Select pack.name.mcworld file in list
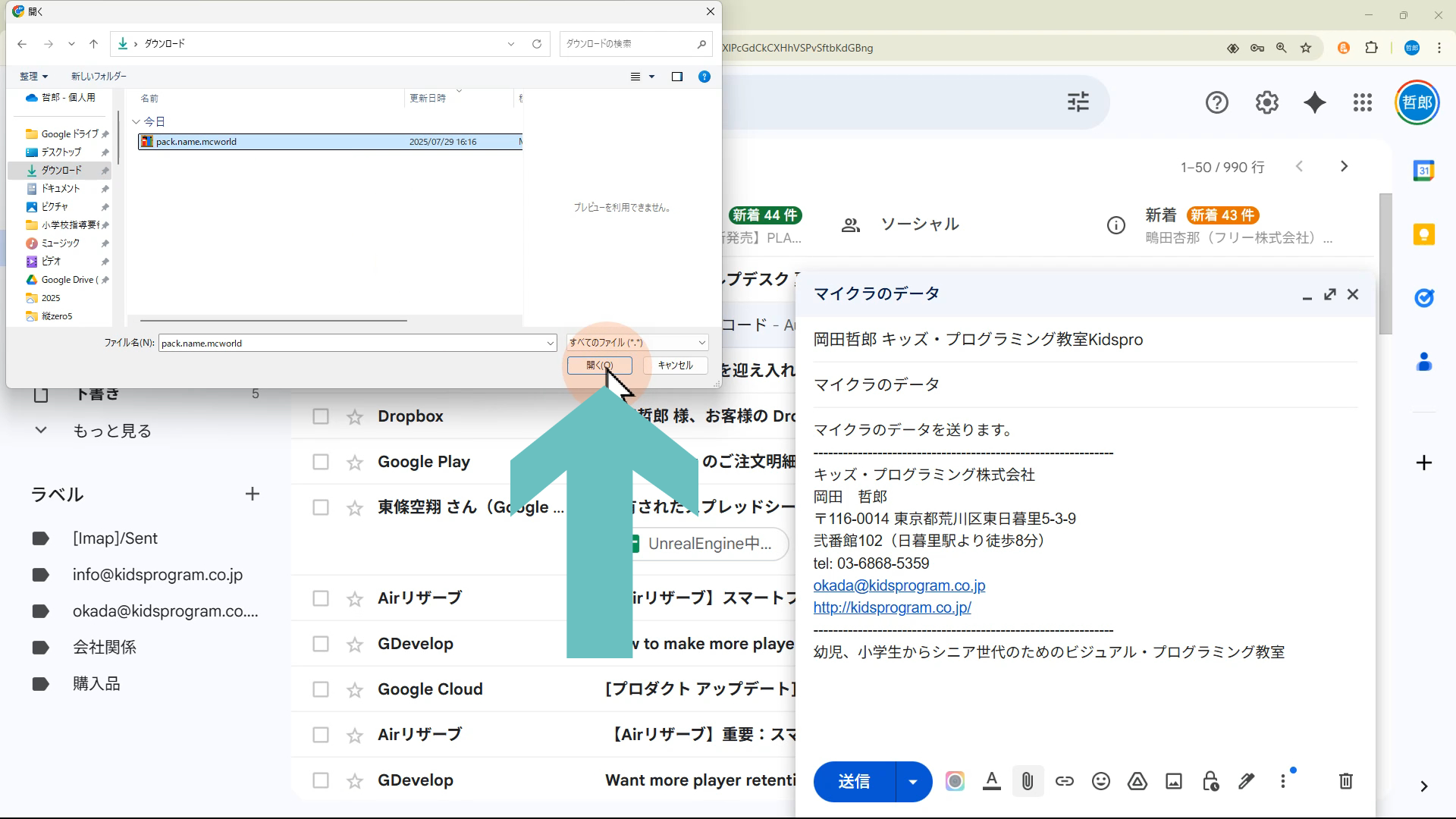This screenshot has width=1456, height=819. coord(196,142)
